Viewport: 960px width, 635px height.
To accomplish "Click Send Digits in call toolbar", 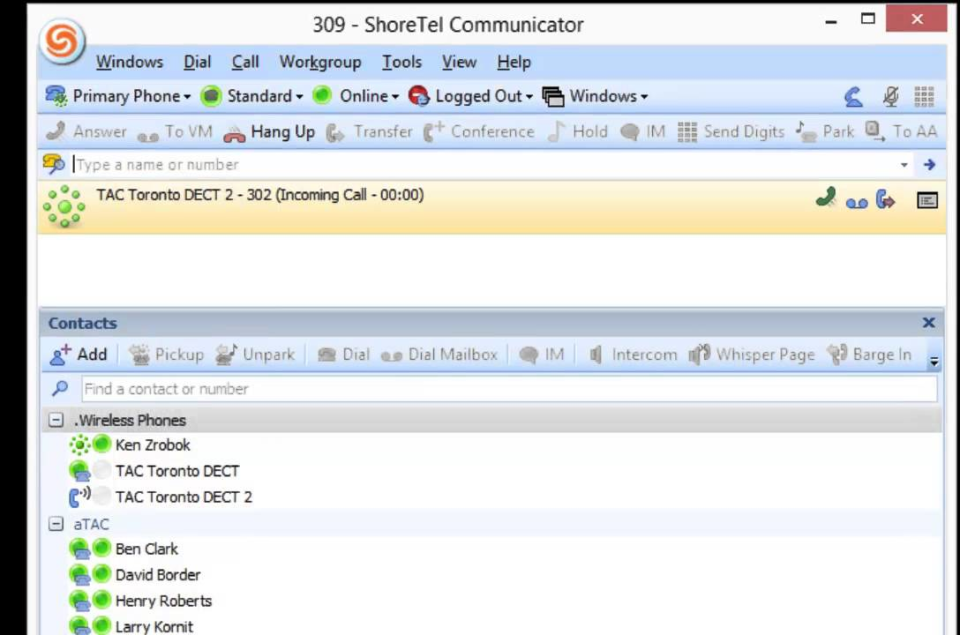I will tap(731, 132).
